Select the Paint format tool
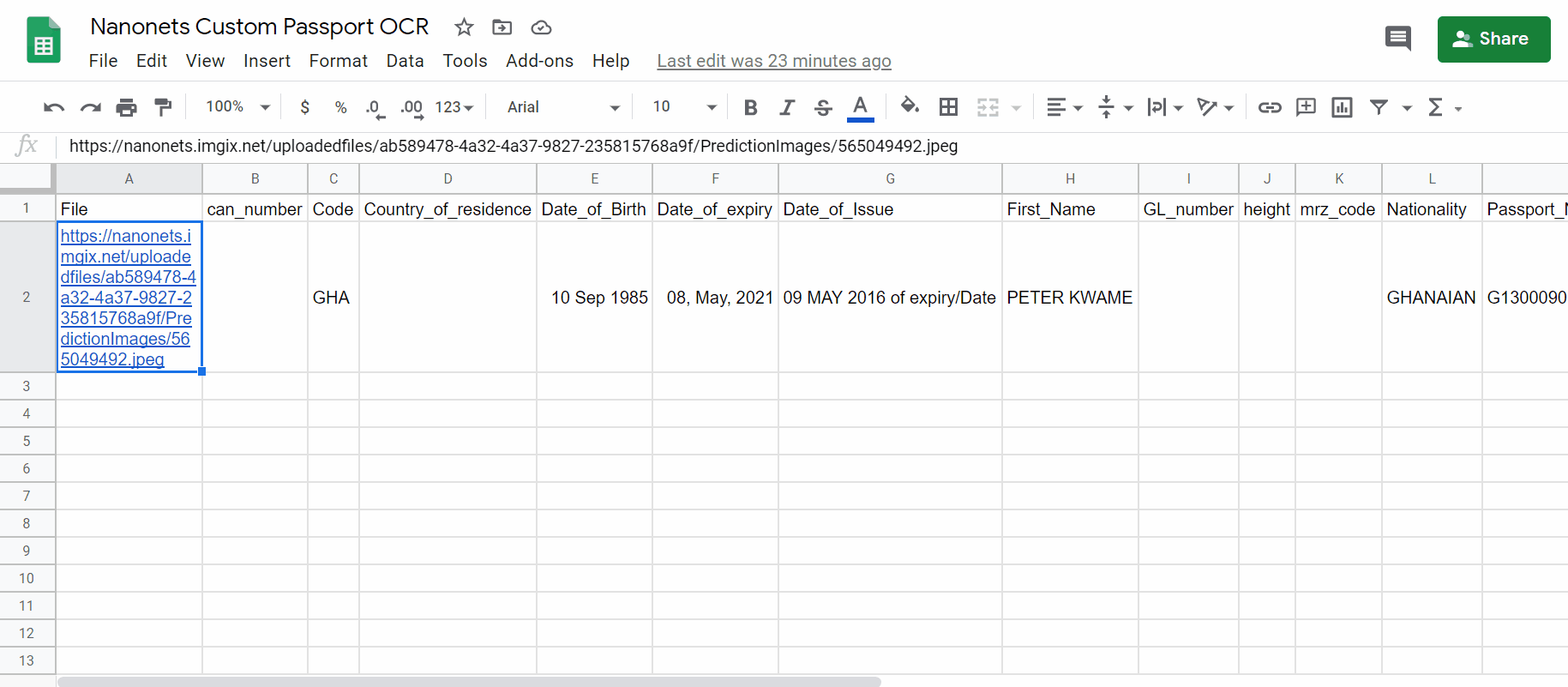 point(162,107)
